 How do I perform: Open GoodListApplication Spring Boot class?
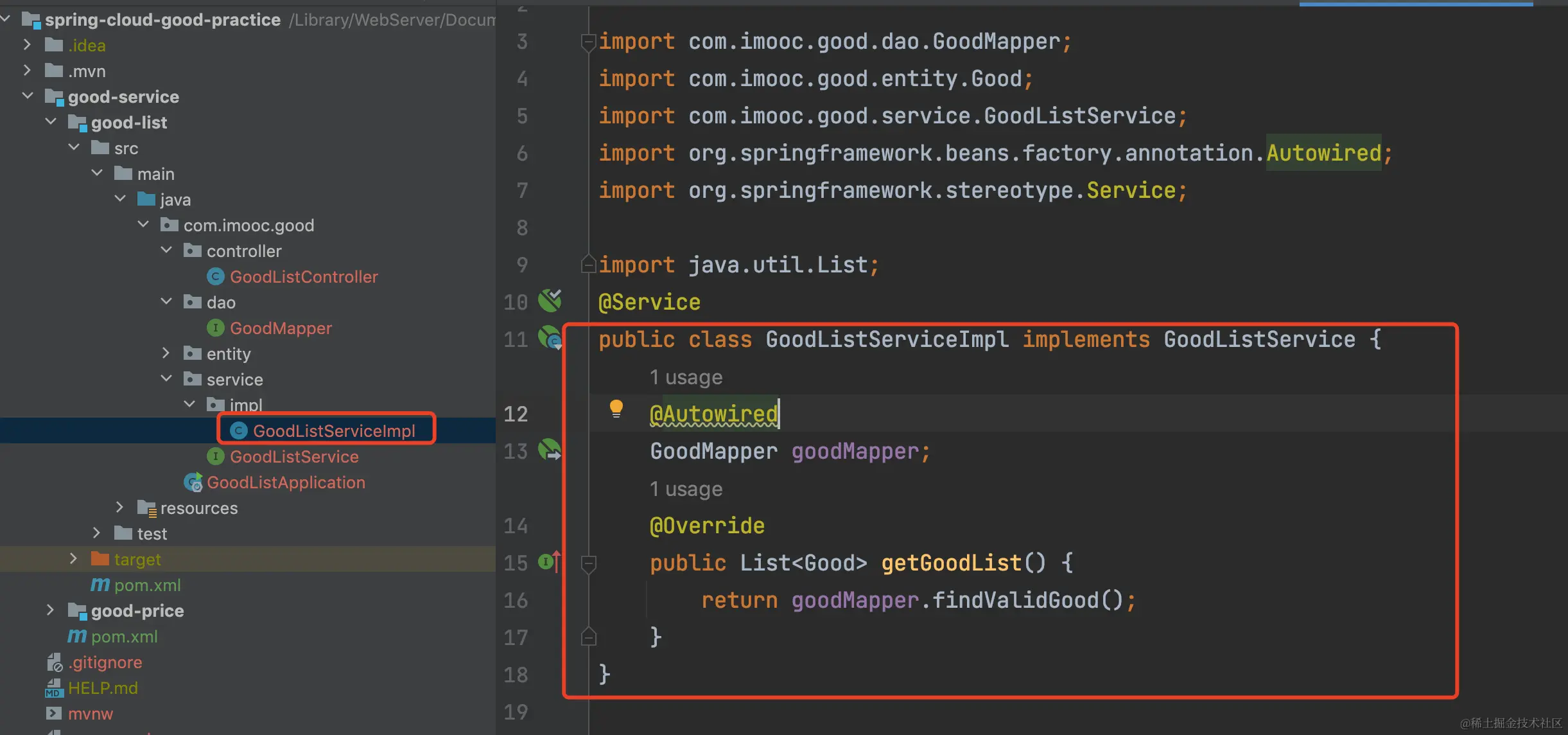(285, 483)
